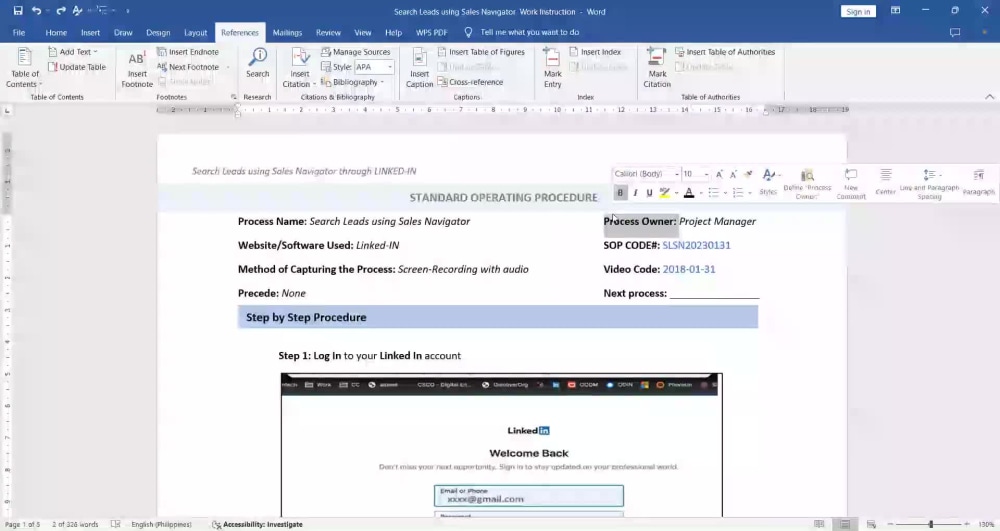Apply the yellow text highlight color
Image resolution: width=1000 pixels, height=531 pixels.
pyautogui.click(x=665, y=193)
